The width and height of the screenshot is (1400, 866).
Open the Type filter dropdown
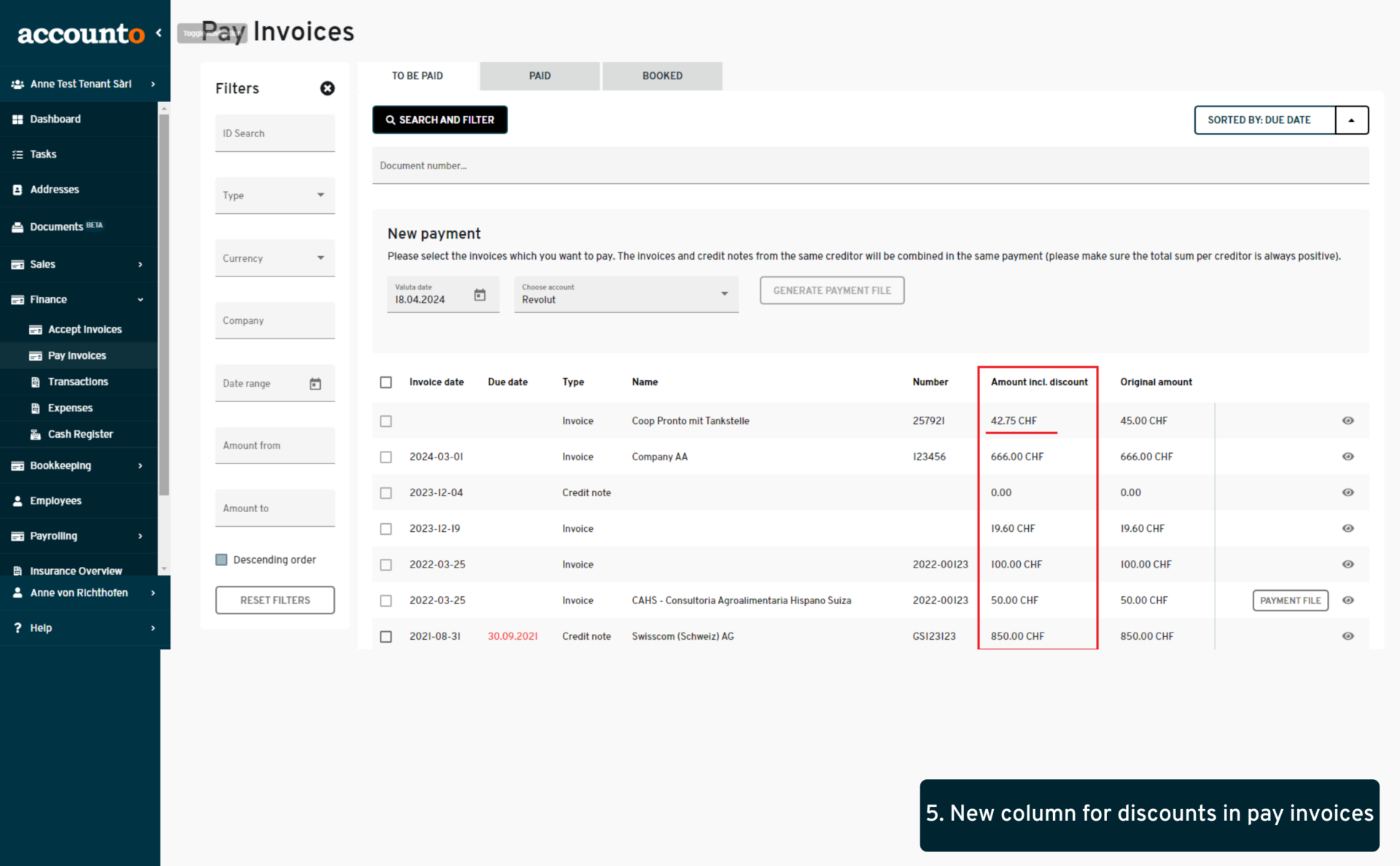pos(275,196)
